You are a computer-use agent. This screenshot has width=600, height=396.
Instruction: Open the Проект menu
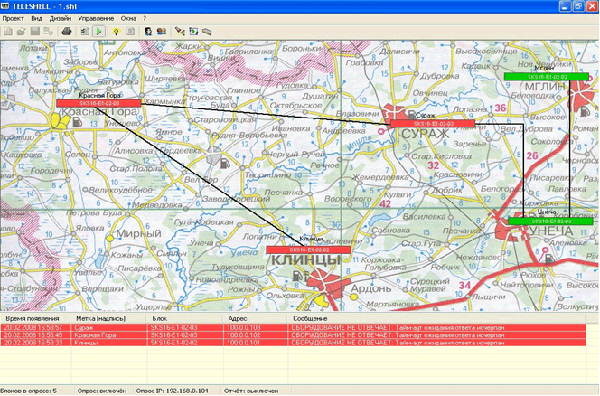[13, 18]
